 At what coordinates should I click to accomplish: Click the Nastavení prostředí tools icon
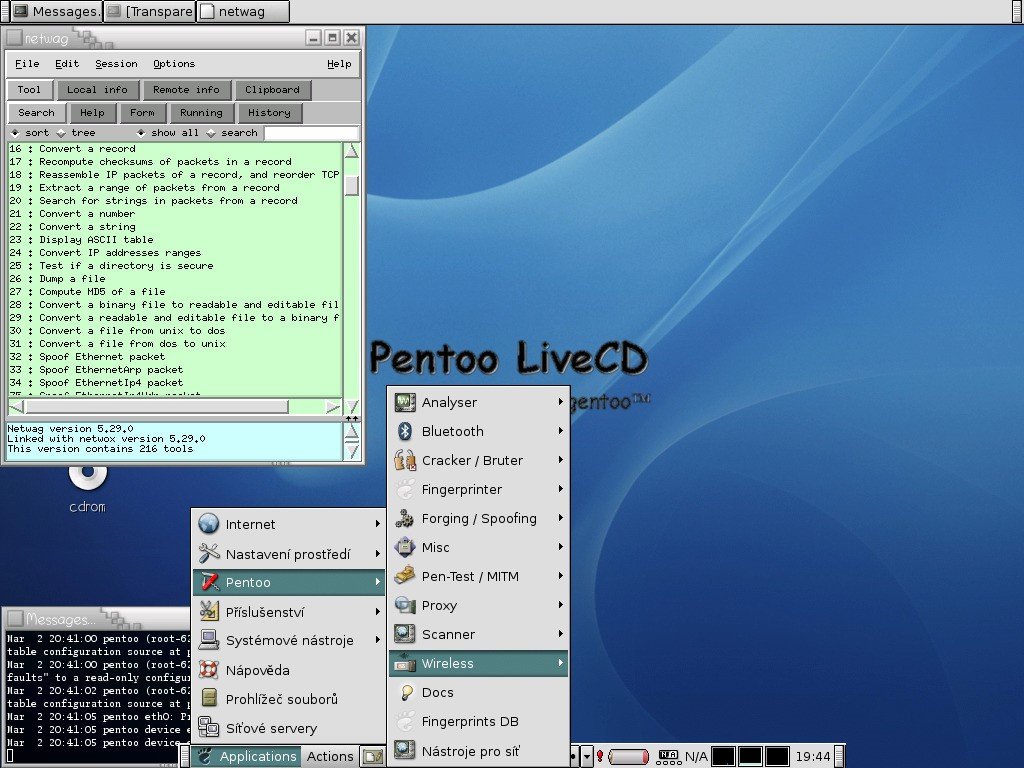208,554
